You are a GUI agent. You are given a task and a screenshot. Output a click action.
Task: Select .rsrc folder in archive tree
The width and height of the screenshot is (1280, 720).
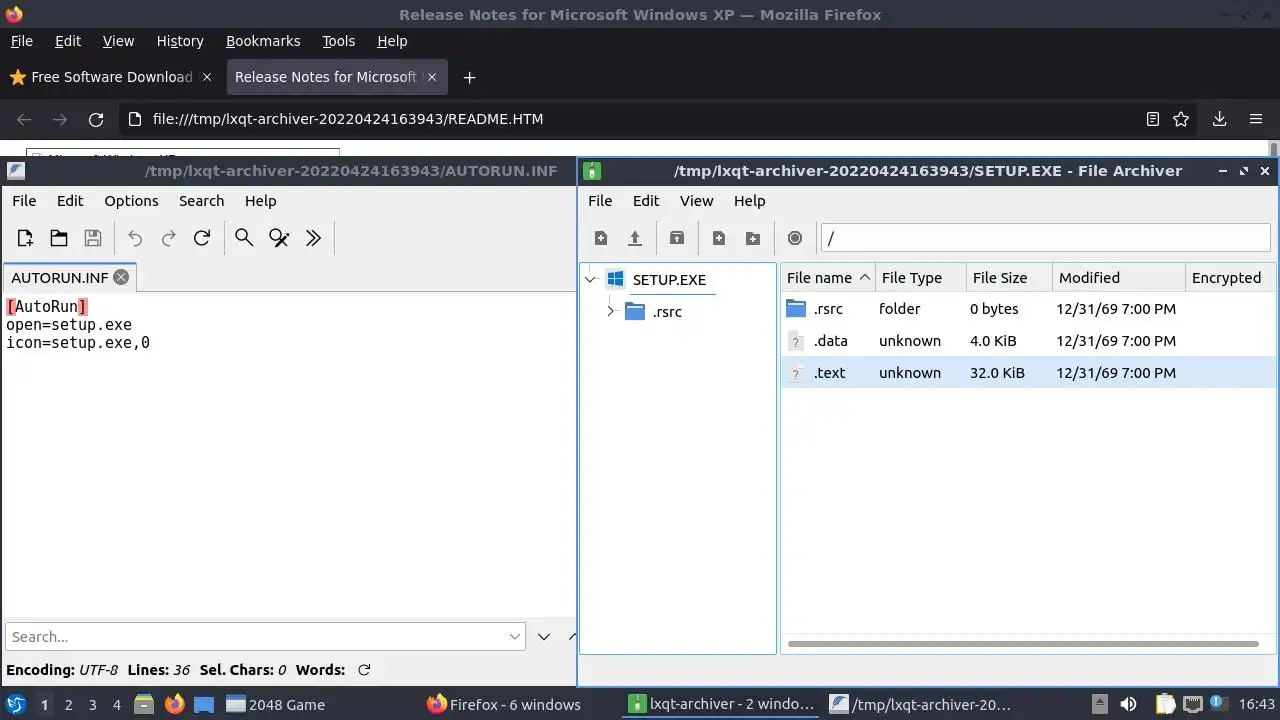tap(667, 312)
